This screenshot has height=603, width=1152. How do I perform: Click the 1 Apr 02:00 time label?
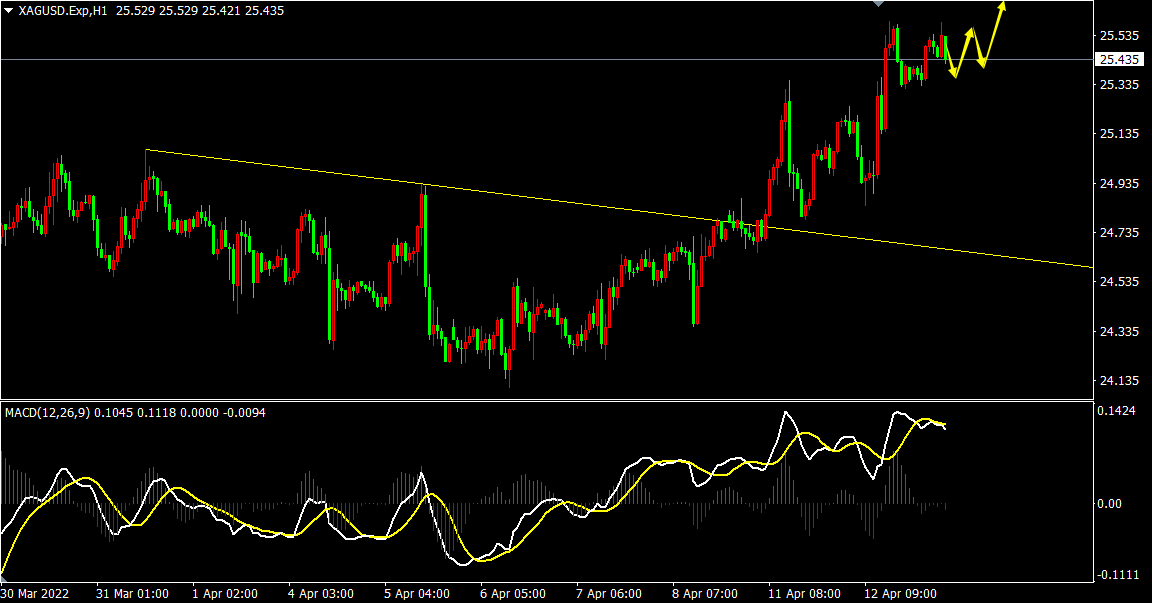click(223, 593)
